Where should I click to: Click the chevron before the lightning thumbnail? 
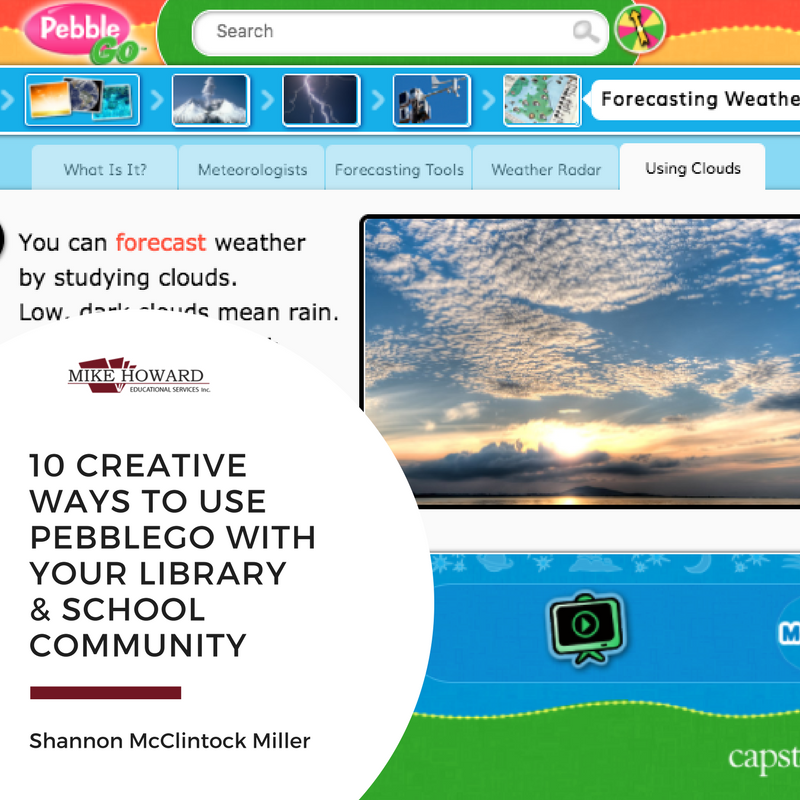point(267,100)
